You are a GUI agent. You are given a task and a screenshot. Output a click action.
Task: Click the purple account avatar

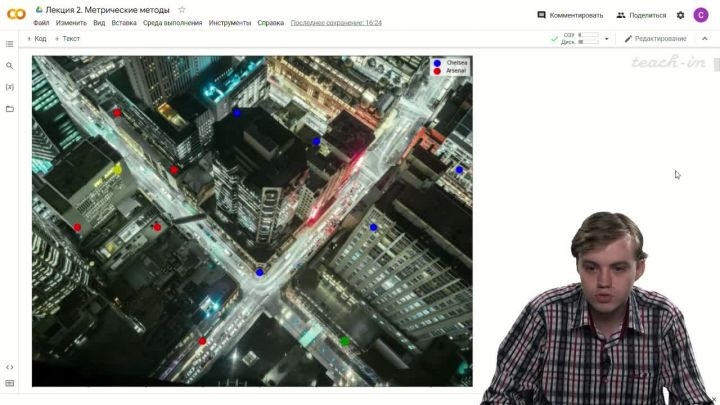click(702, 15)
